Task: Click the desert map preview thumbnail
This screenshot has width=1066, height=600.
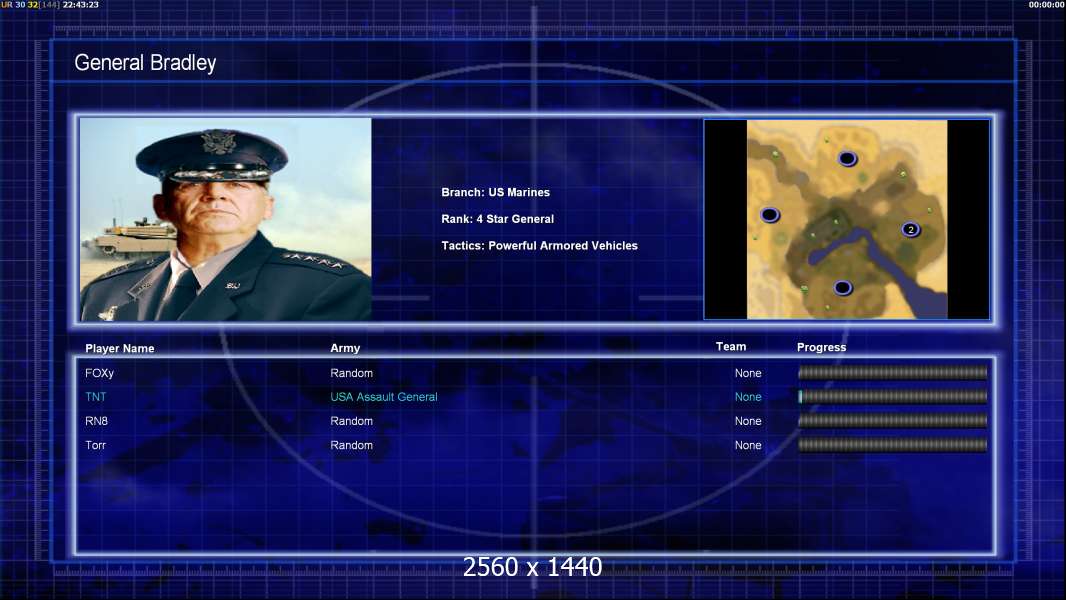Action: 846,219
